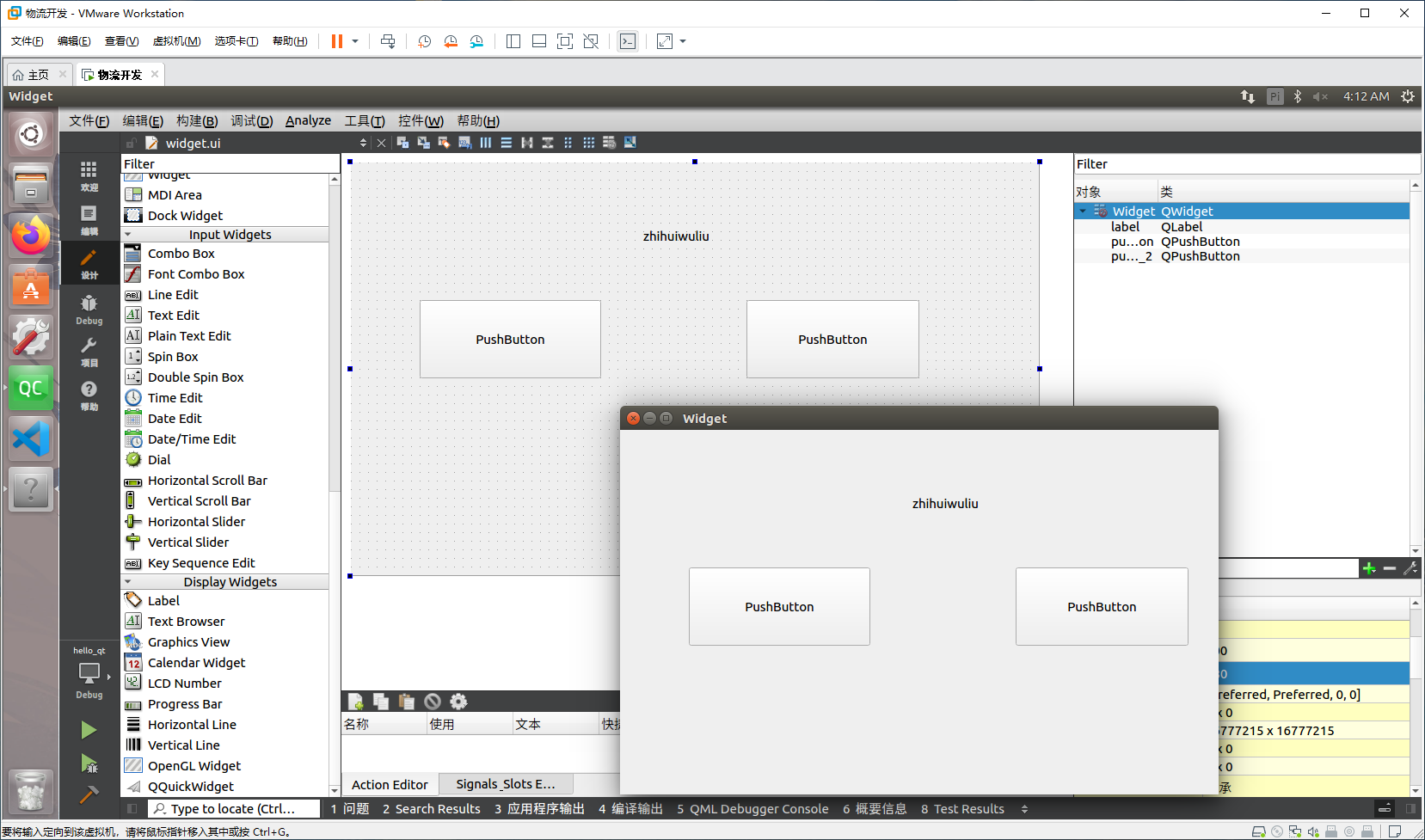Click the Build hammer icon
Image resolution: width=1425 pixels, height=840 pixels.
(x=89, y=794)
